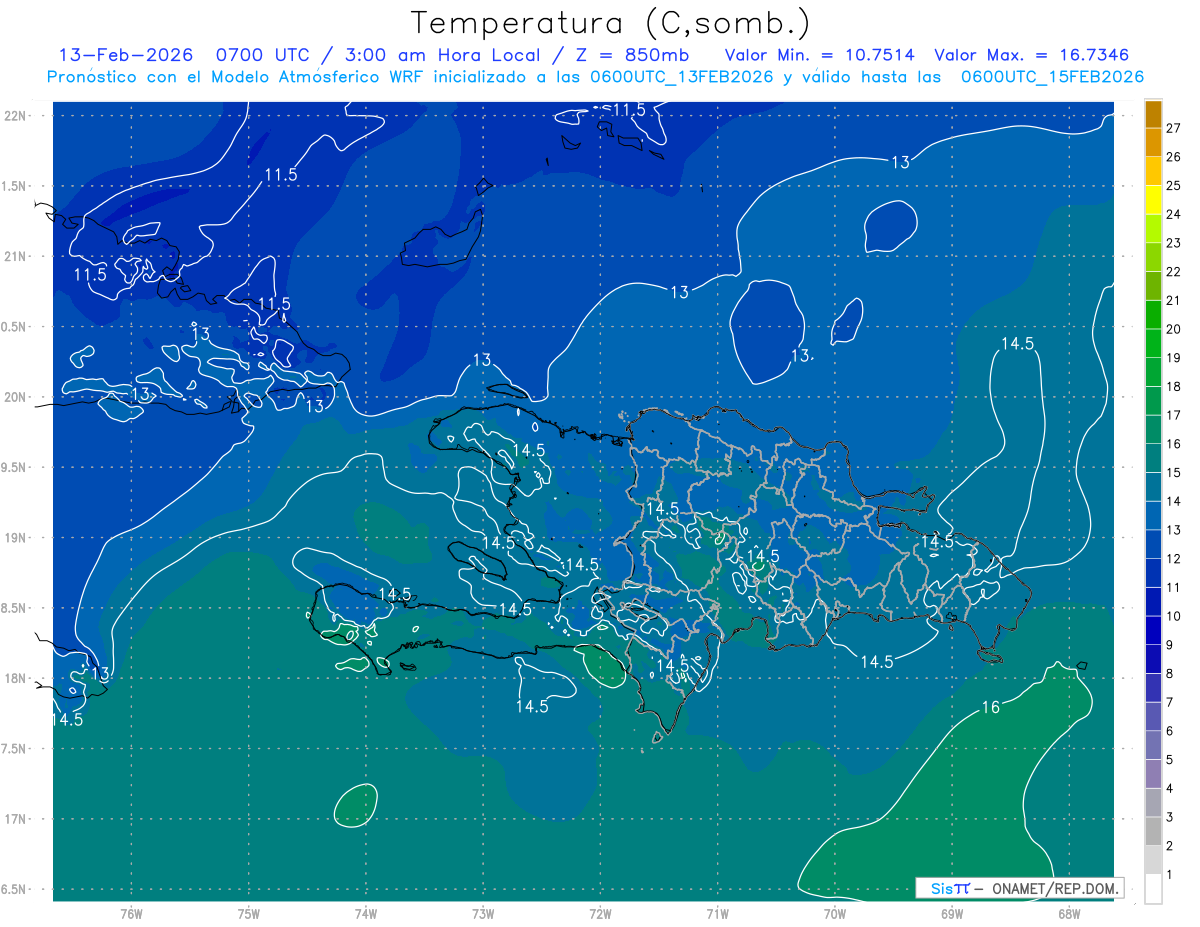Viewport: 1200px width, 927px height.
Task: Select the valid-until stamp "0600UTC_15FEB2026"
Action: click(1052, 77)
